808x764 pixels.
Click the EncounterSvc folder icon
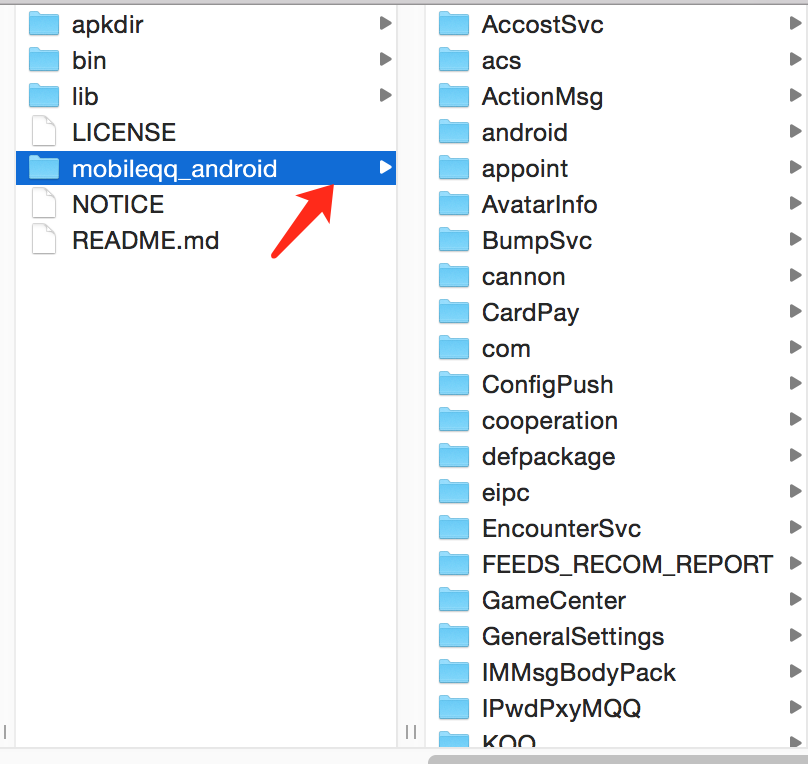click(454, 528)
